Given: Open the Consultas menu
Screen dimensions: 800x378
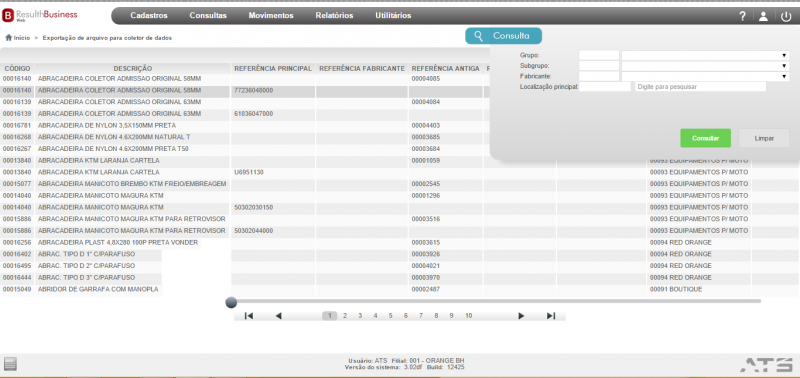Looking at the screenshot, I should click(x=208, y=16).
